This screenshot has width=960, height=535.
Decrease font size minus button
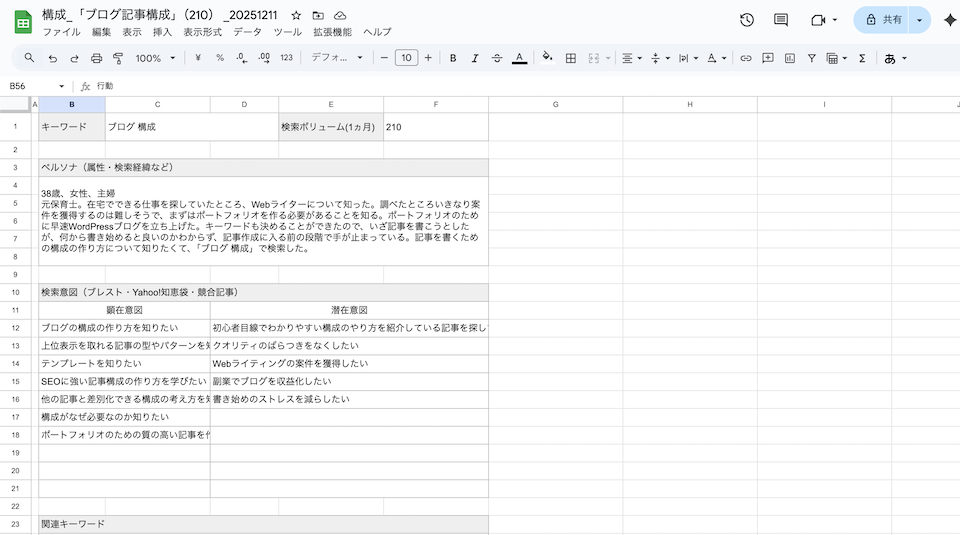pos(384,58)
